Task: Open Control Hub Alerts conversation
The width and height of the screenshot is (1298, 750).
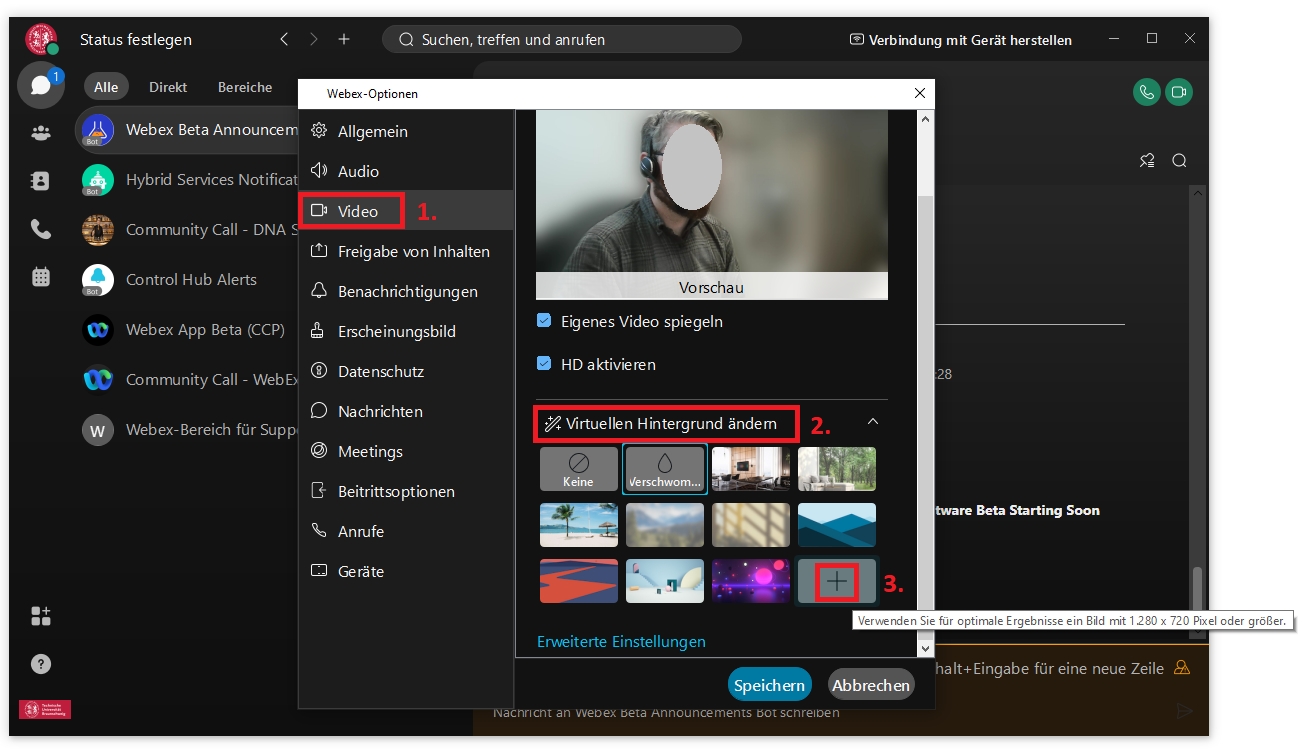Action: coord(186,280)
